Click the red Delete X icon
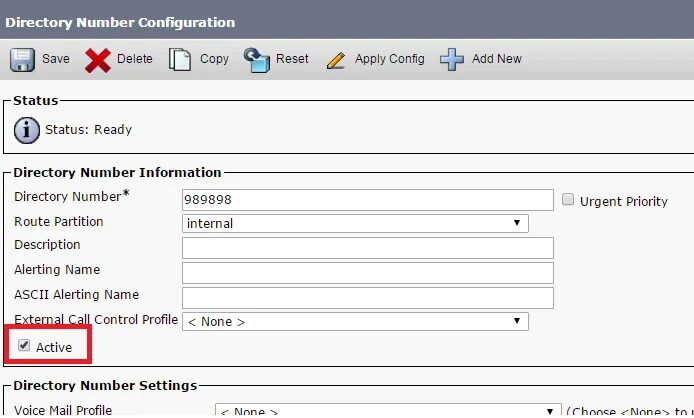Image resolution: width=694 pixels, height=418 pixels. coord(98,59)
